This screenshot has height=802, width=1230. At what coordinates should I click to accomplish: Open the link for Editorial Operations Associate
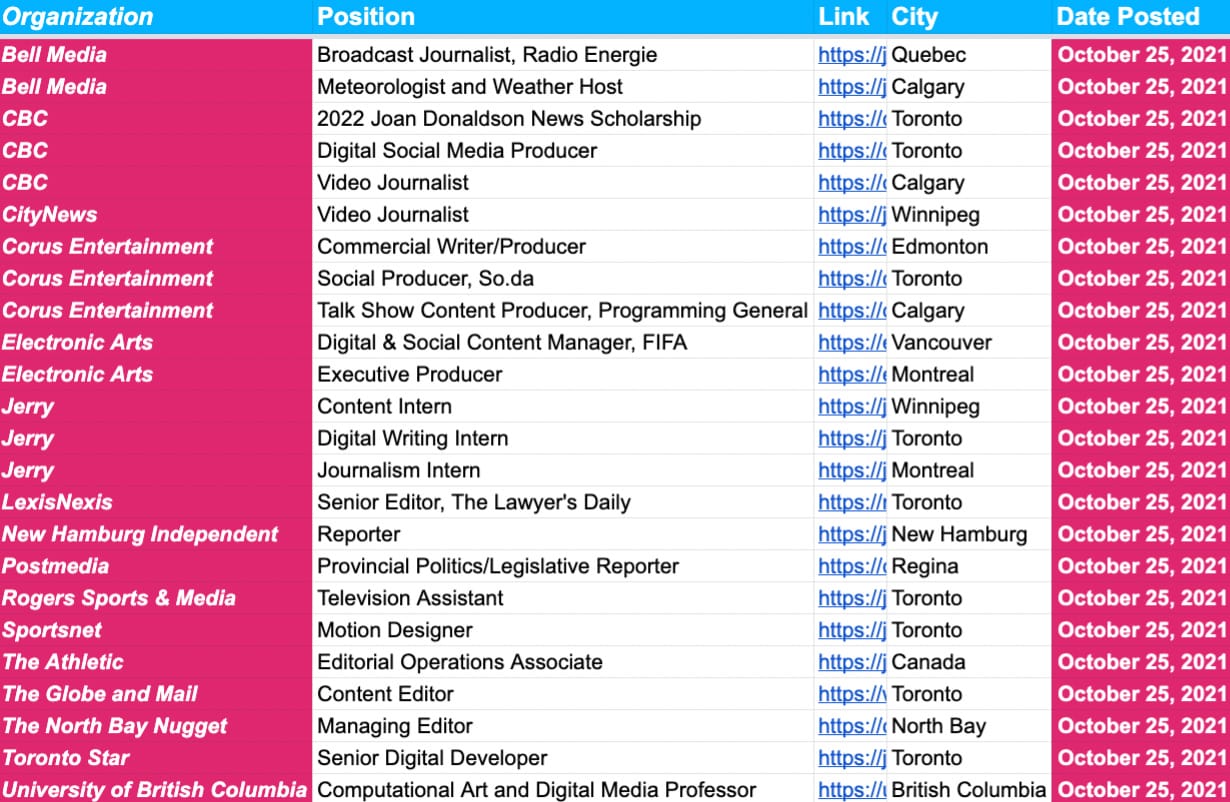[851, 663]
